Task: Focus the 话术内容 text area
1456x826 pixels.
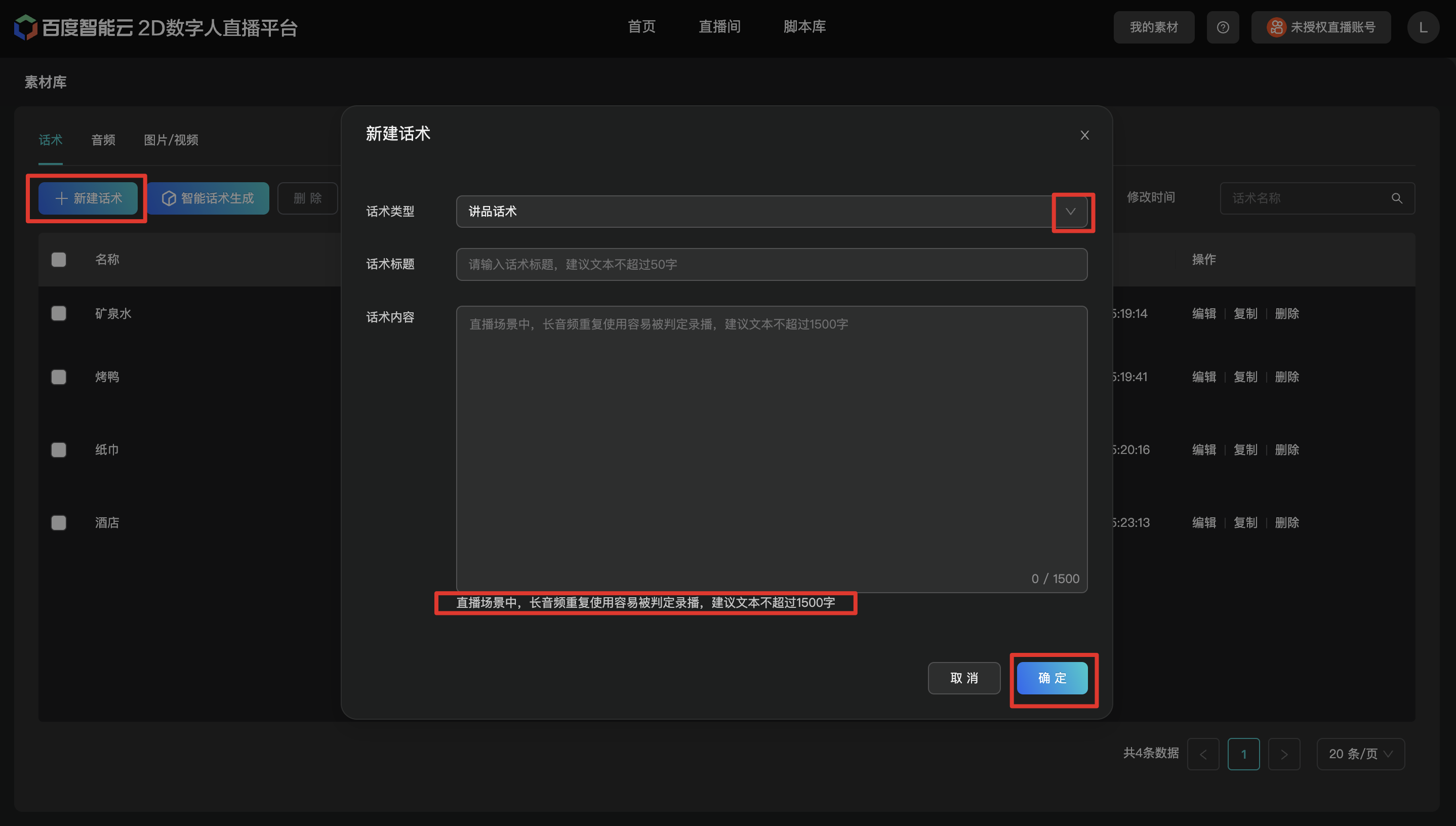Action: [772, 449]
